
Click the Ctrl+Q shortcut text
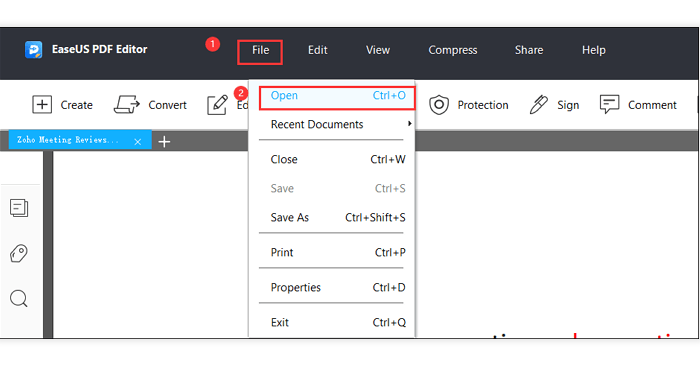pos(389,322)
